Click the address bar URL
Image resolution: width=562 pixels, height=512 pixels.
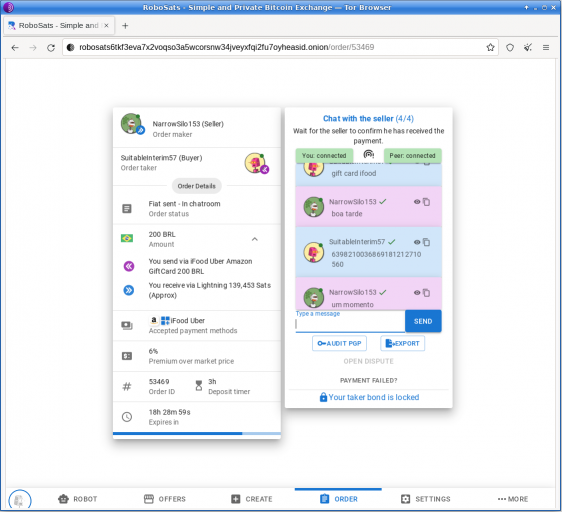pyautogui.click(x=227, y=47)
